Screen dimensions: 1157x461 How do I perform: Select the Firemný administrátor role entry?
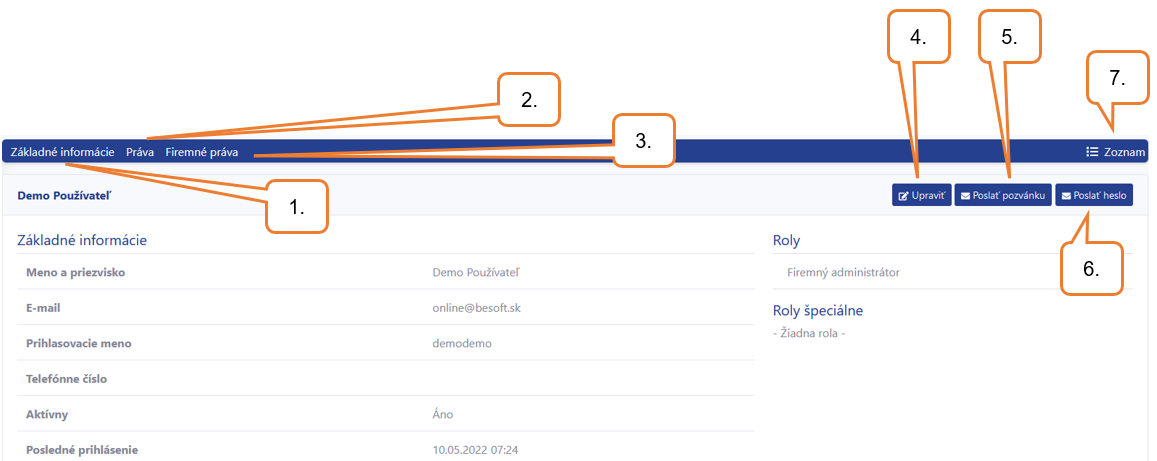(x=838, y=272)
